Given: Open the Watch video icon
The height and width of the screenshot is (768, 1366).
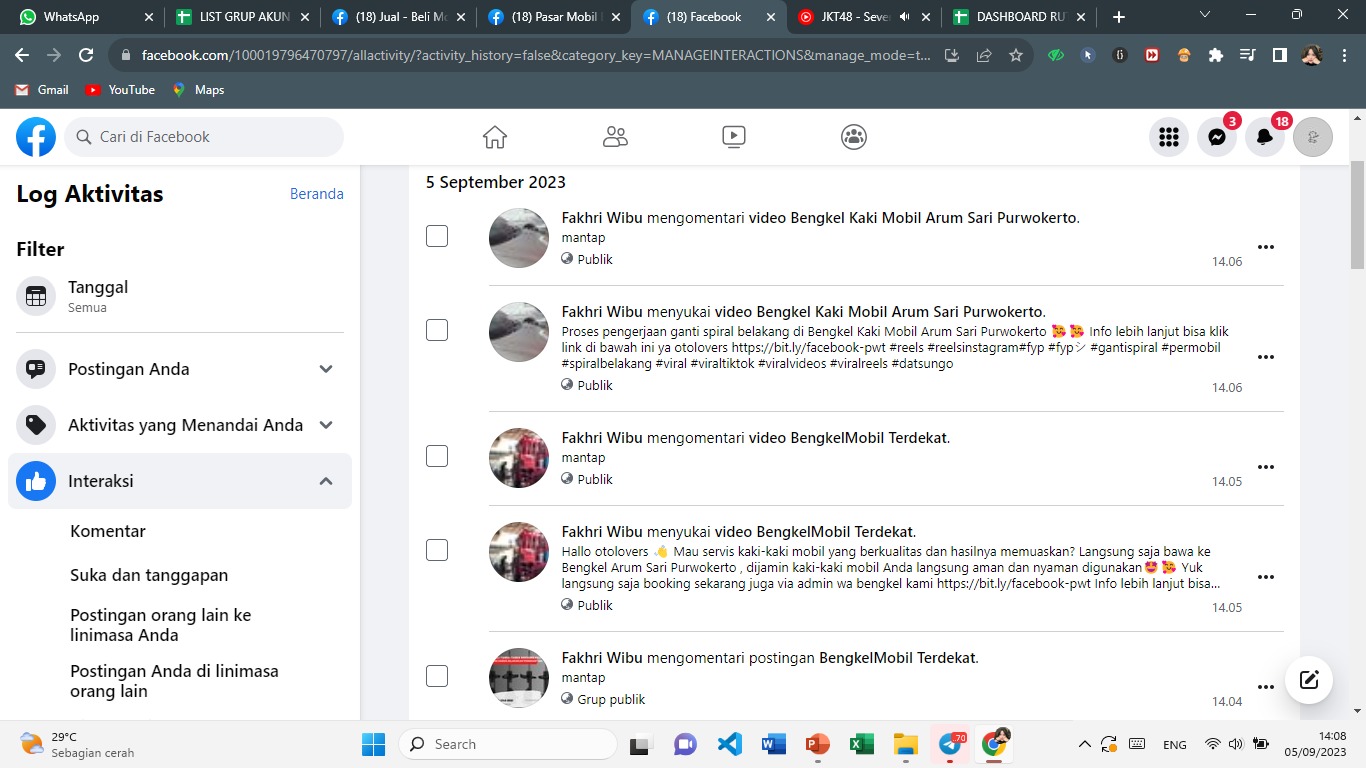Looking at the screenshot, I should [x=734, y=137].
